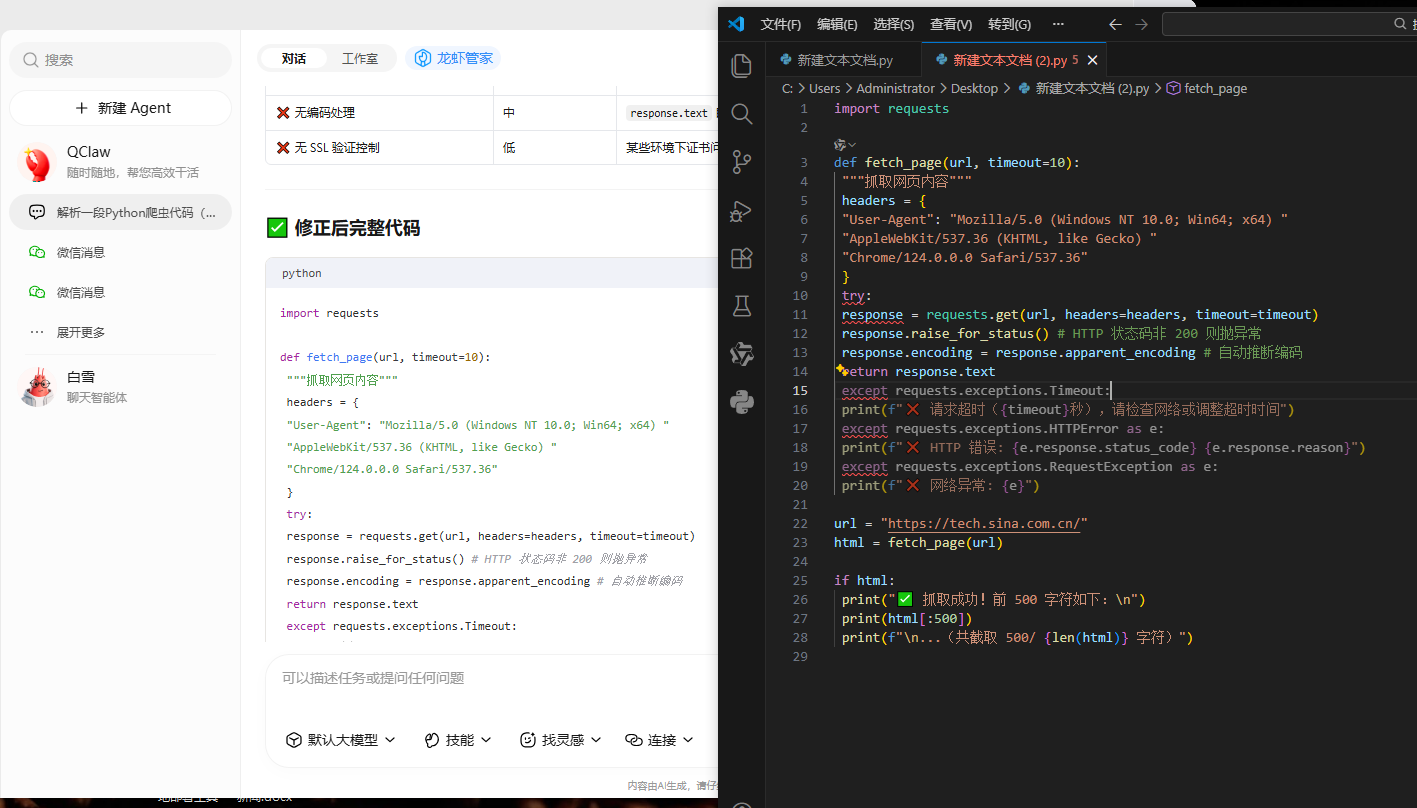Image resolution: width=1417 pixels, height=808 pixels.
Task: Click Administrator in the breadcrumb path
Action: click(895, 88)
